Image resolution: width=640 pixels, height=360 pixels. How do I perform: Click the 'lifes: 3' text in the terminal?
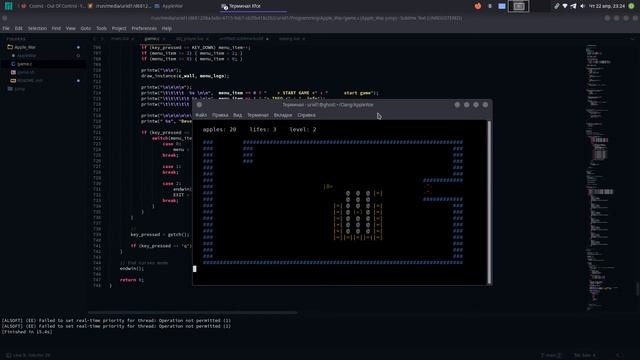[x=263, y=129]
